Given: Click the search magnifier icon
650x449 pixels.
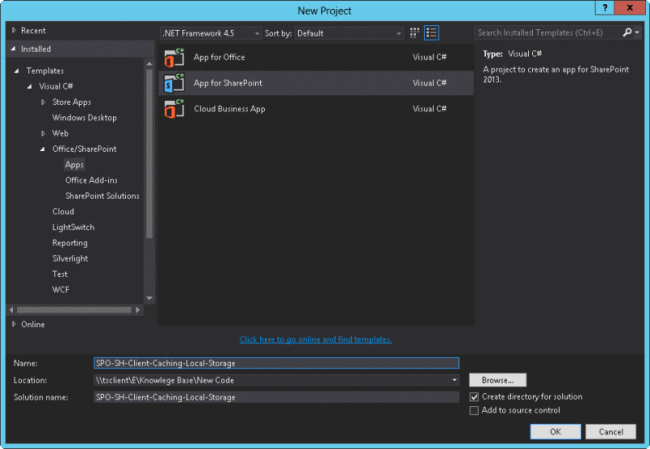Looking at the screenshot, I should (x=627, y=32).
